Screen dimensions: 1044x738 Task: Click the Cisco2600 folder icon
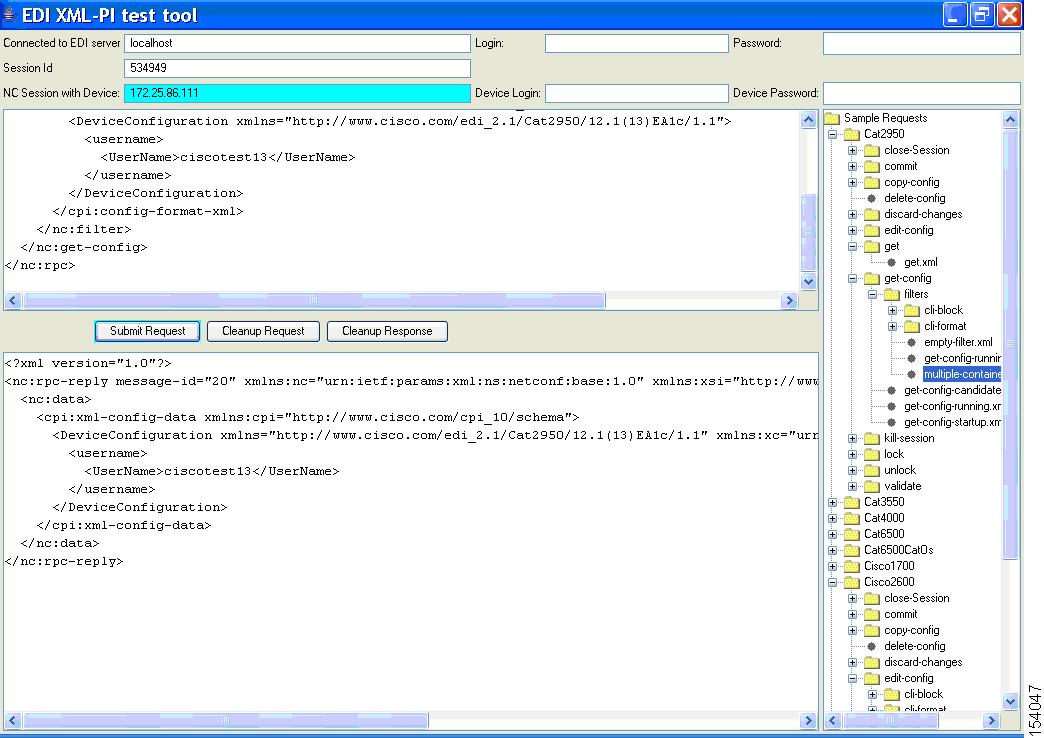[852, 582]
